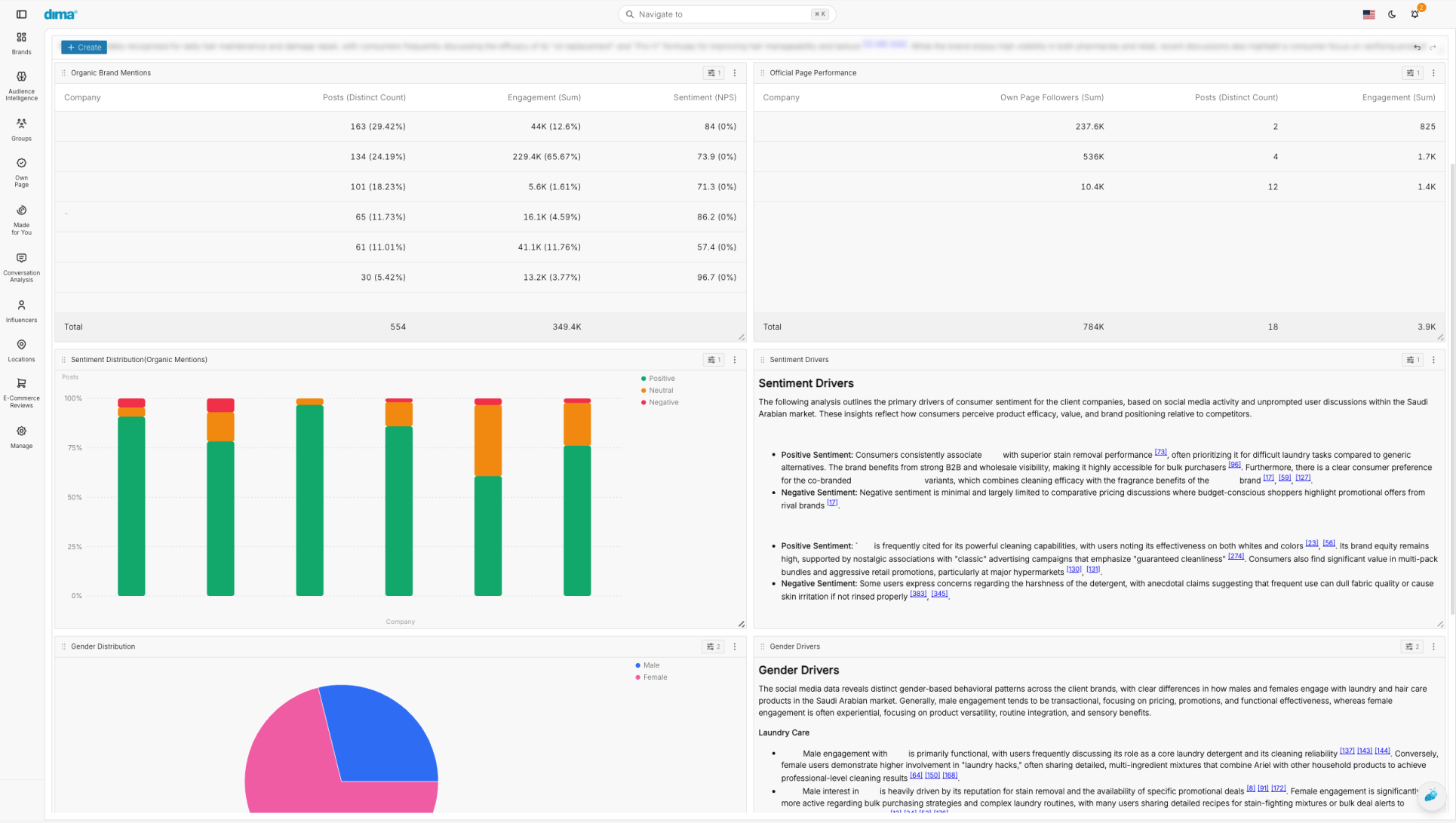Click the dima logo

pyautogui.click(x=60, y=14)
